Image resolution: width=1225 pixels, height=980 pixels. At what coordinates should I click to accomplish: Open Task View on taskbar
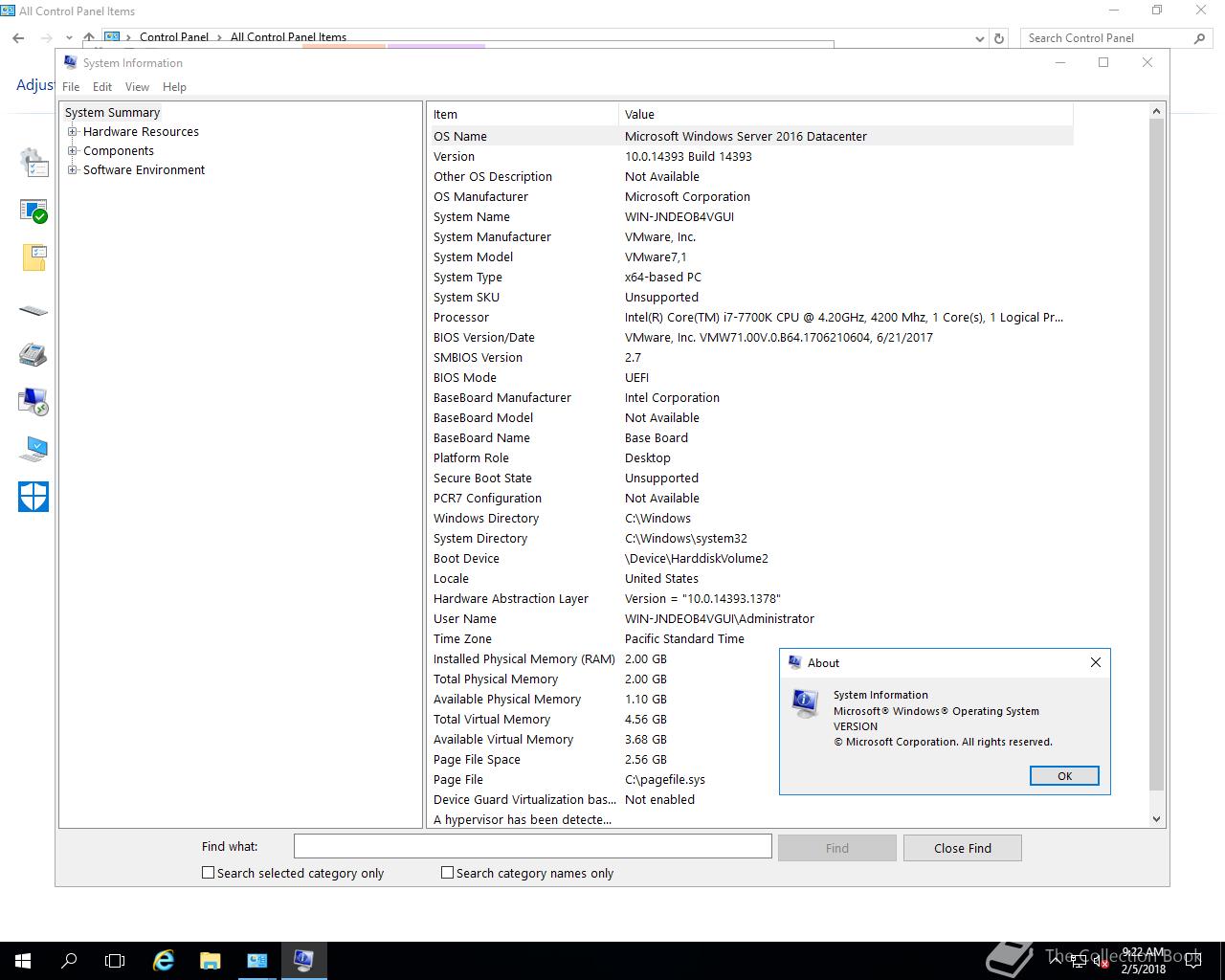(115, 960)
